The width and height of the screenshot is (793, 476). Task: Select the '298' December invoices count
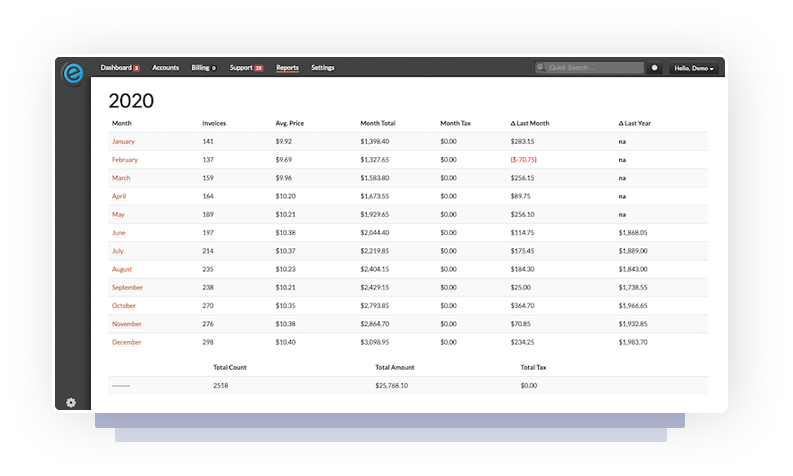208,342
